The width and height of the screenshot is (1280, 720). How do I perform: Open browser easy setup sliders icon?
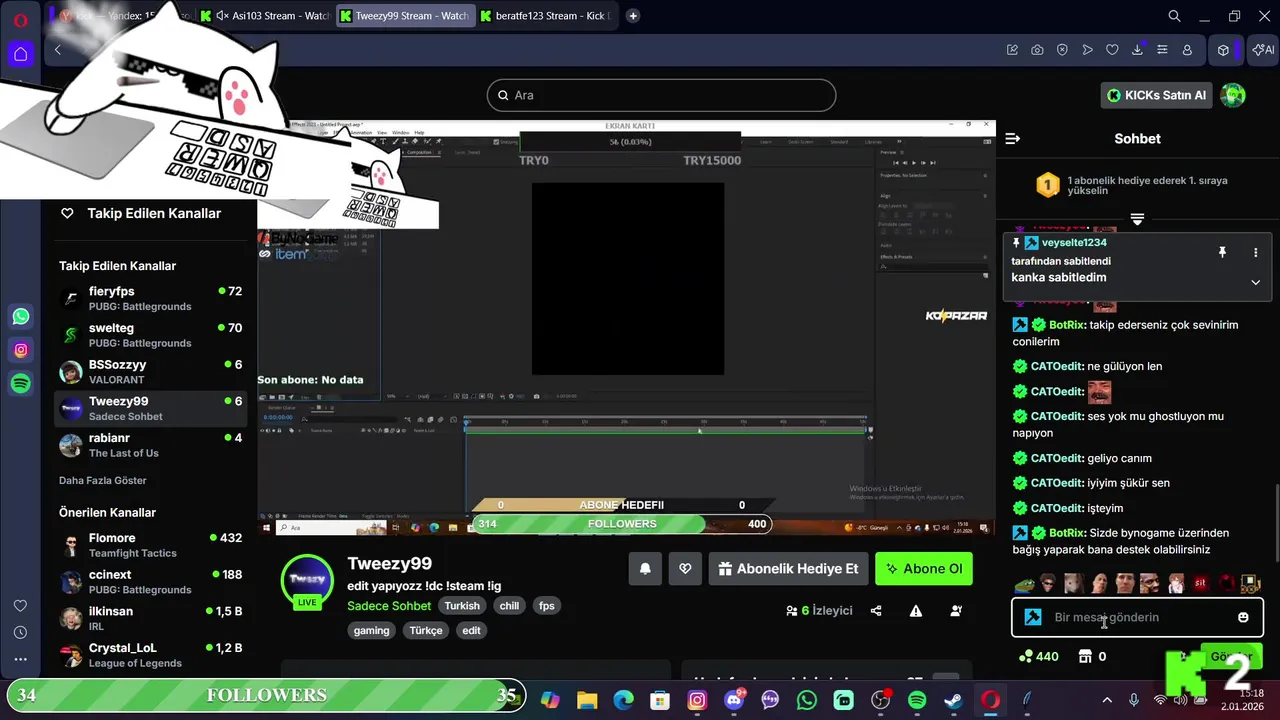1162,50
